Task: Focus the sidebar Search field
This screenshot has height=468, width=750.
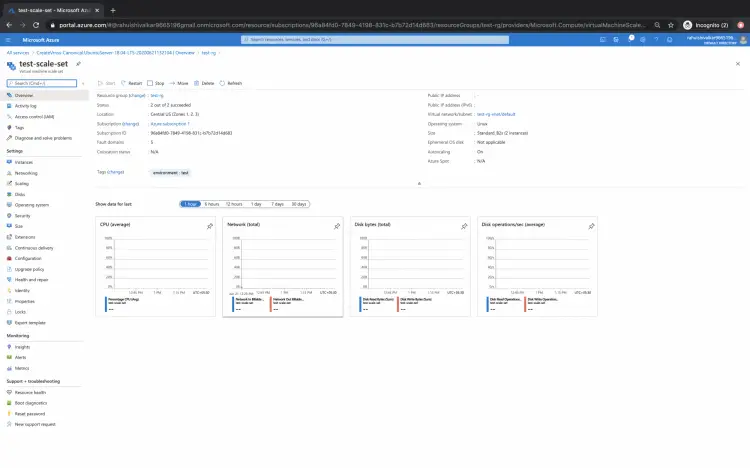Action: [42, 83]
